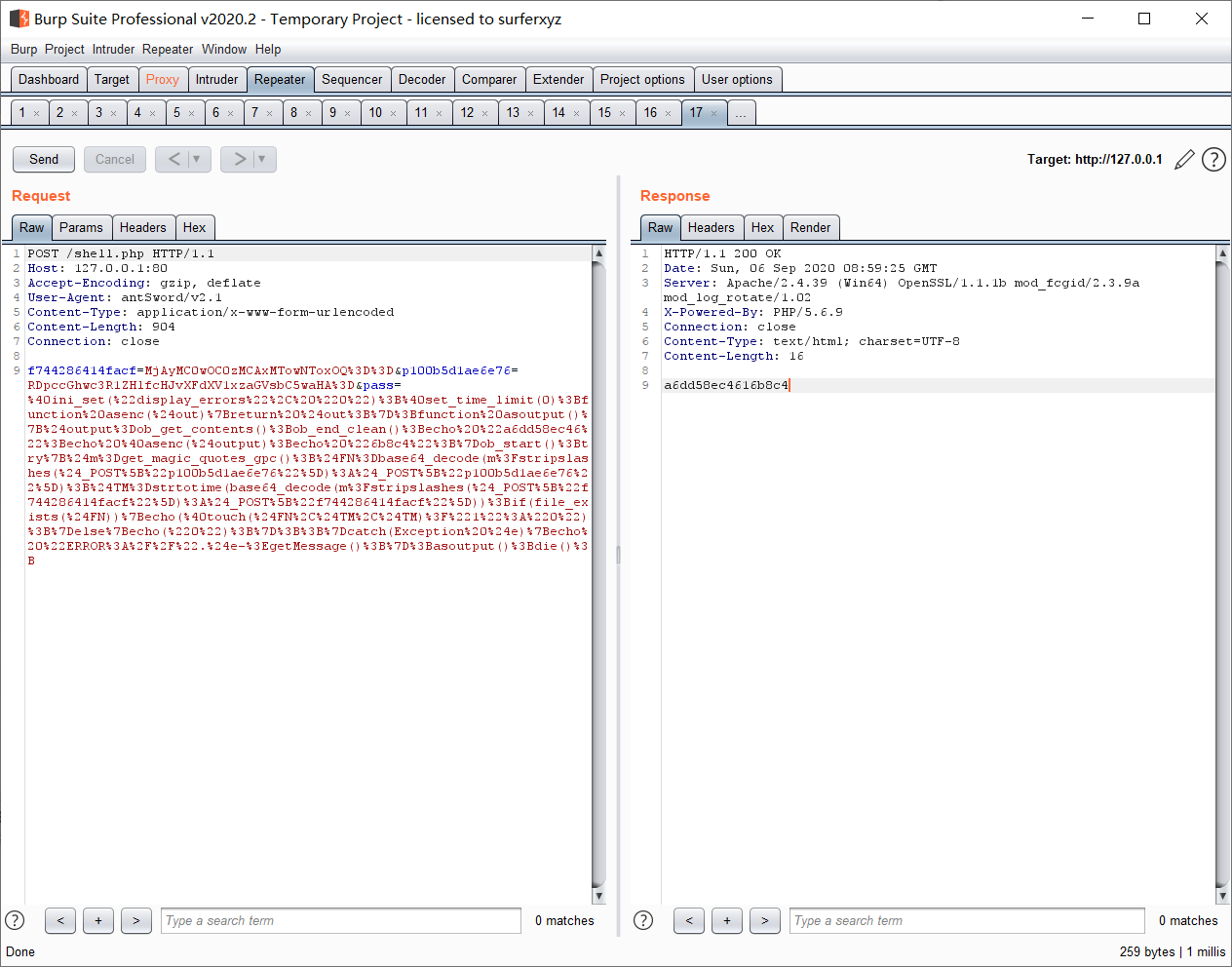Open the Window menu

[x=224, y=49]
